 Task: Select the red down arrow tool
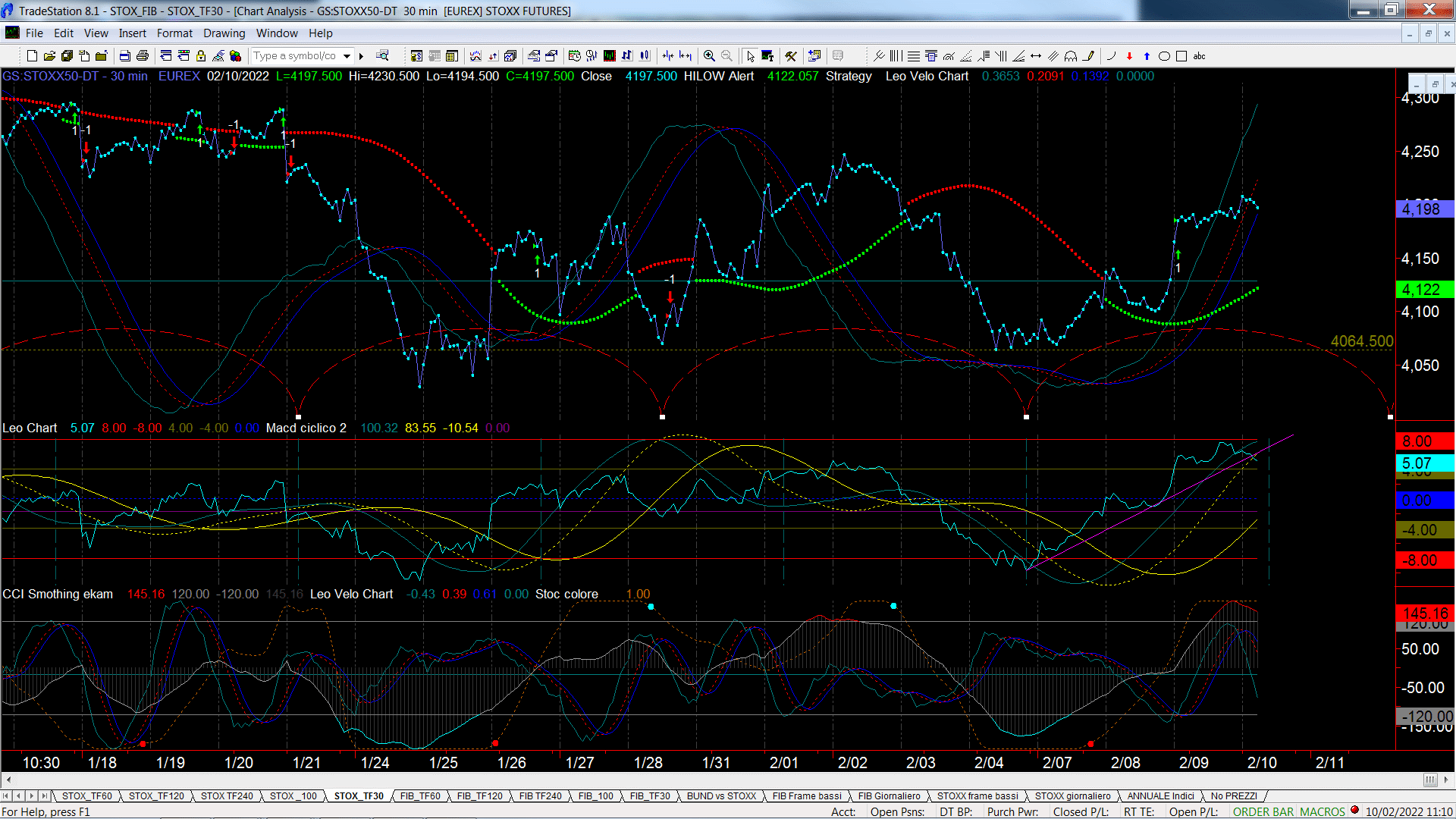click(1129, 56)
